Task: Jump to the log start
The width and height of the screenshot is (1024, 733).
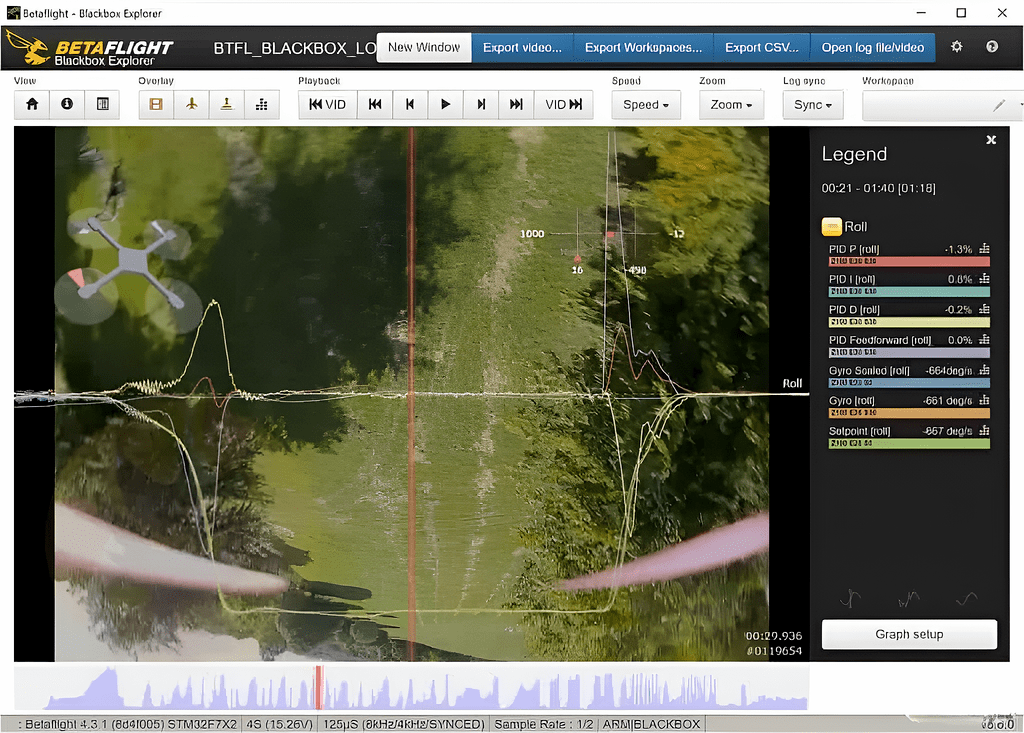Action: tap(375, 105)
